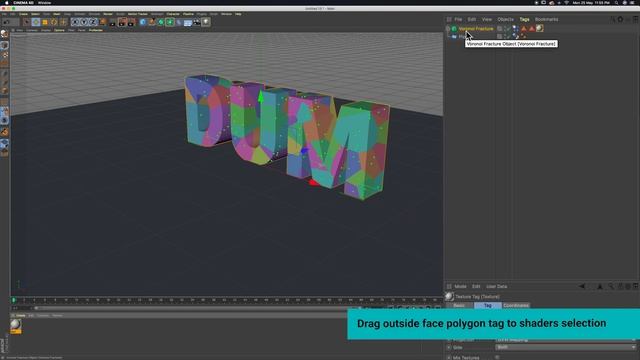This screenshot has height=360, width=640.
Task: Select first polygon selection triangle tag
Action: 524,29
